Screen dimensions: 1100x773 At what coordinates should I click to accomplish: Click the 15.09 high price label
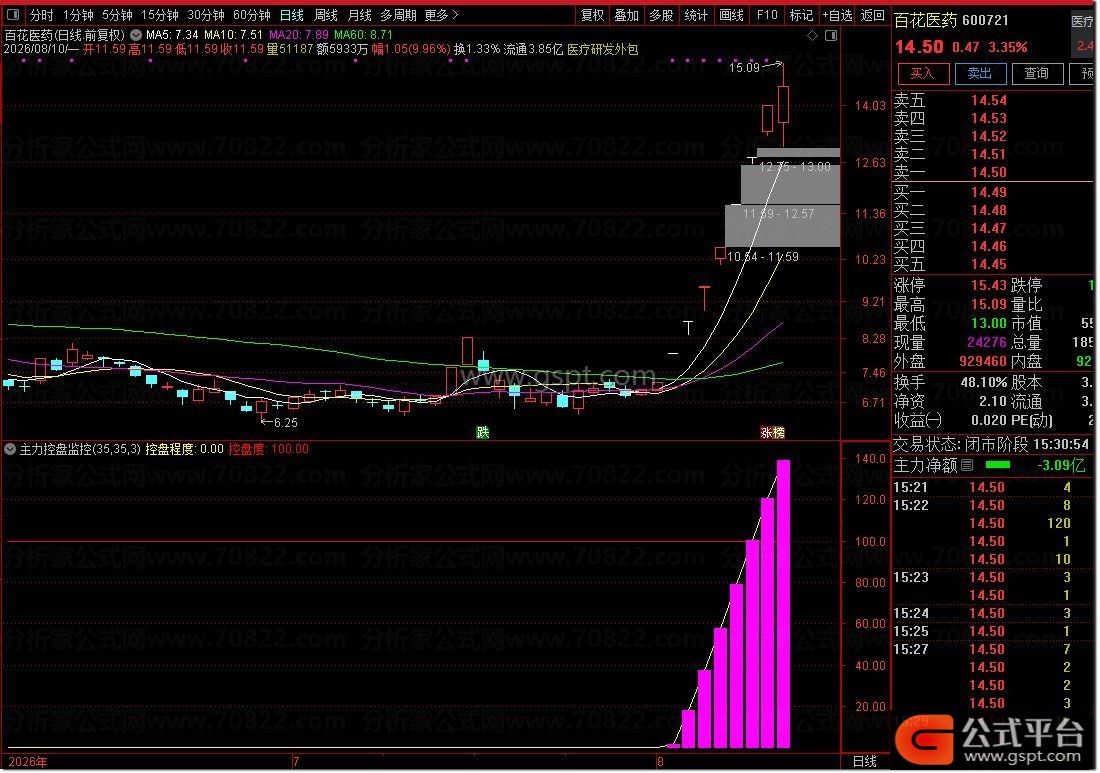[744, 67]
